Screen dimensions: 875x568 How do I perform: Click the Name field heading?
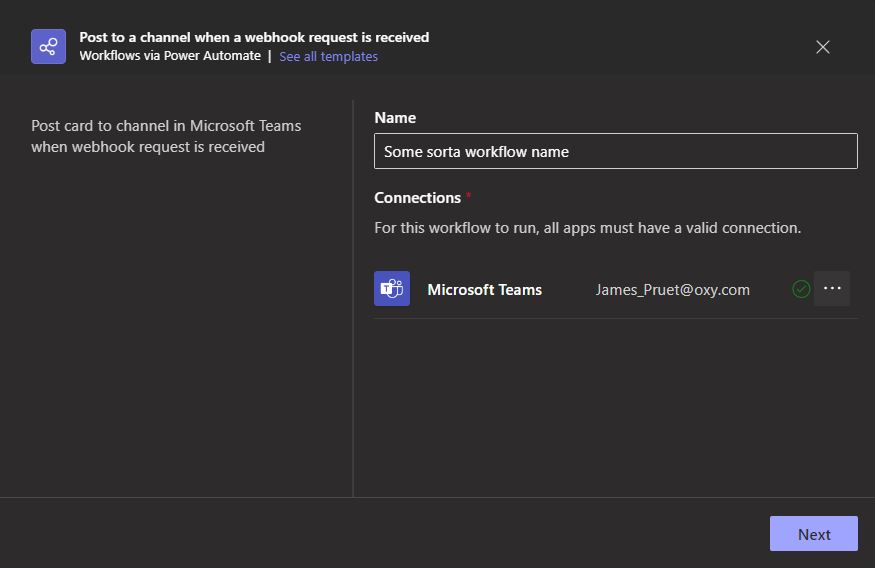tap(395, 118)
